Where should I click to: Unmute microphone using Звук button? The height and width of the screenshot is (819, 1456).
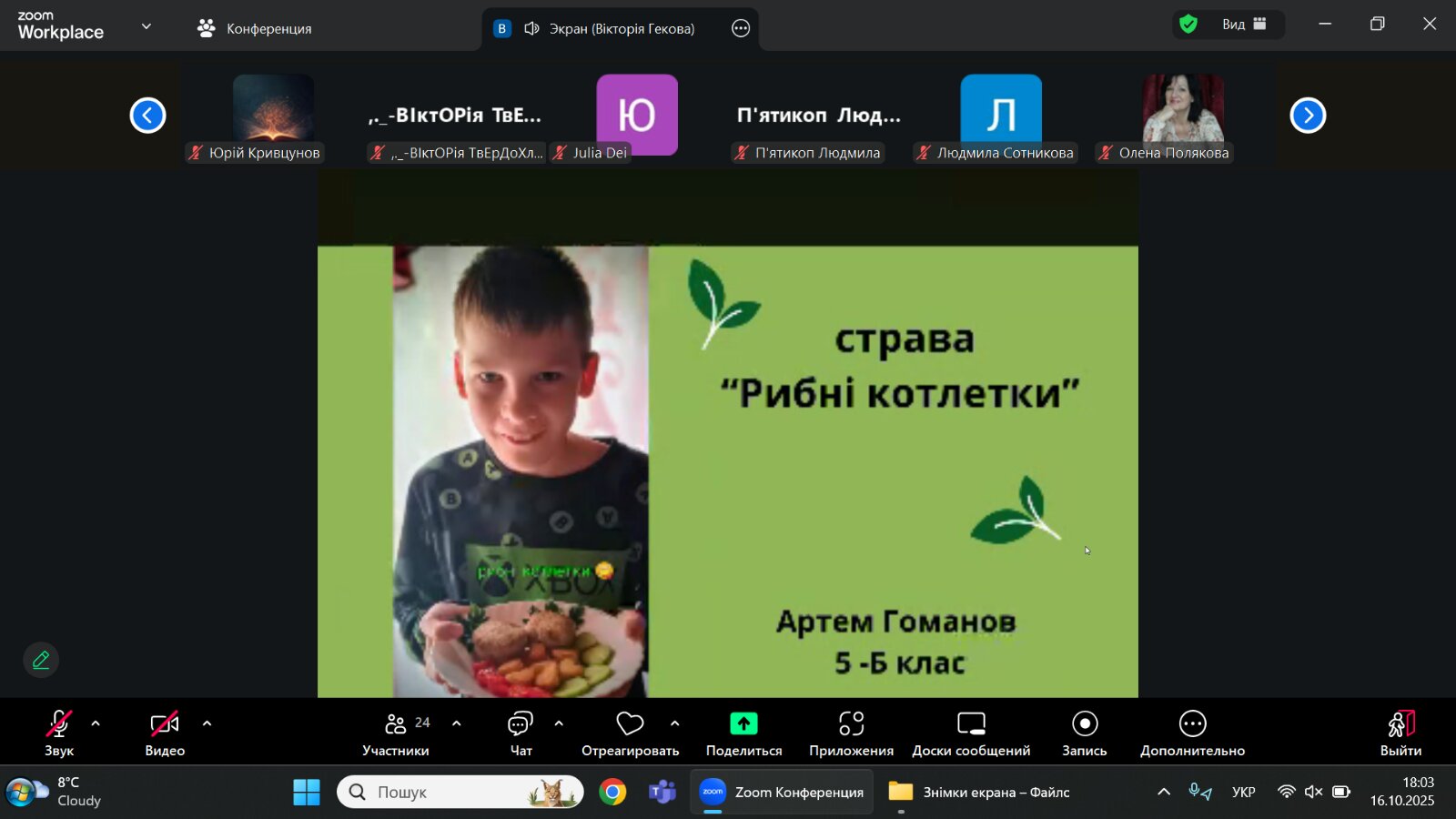[59, 733]
